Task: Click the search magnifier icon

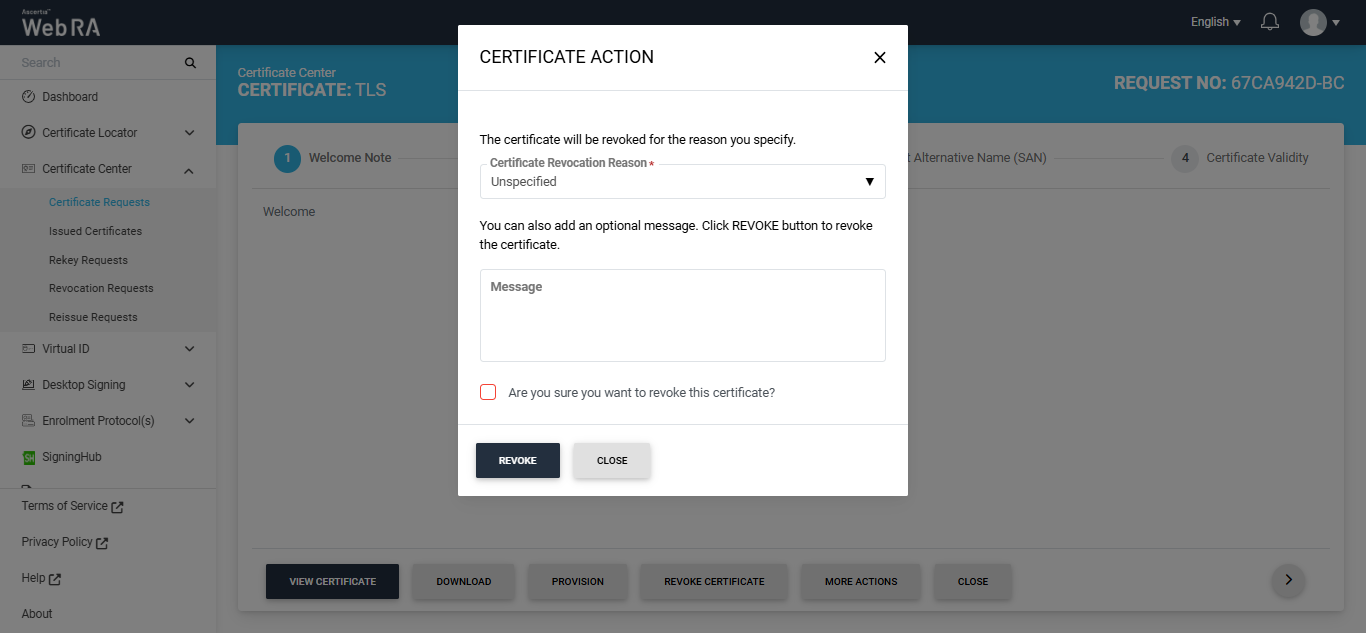Action: click(190, 63)
